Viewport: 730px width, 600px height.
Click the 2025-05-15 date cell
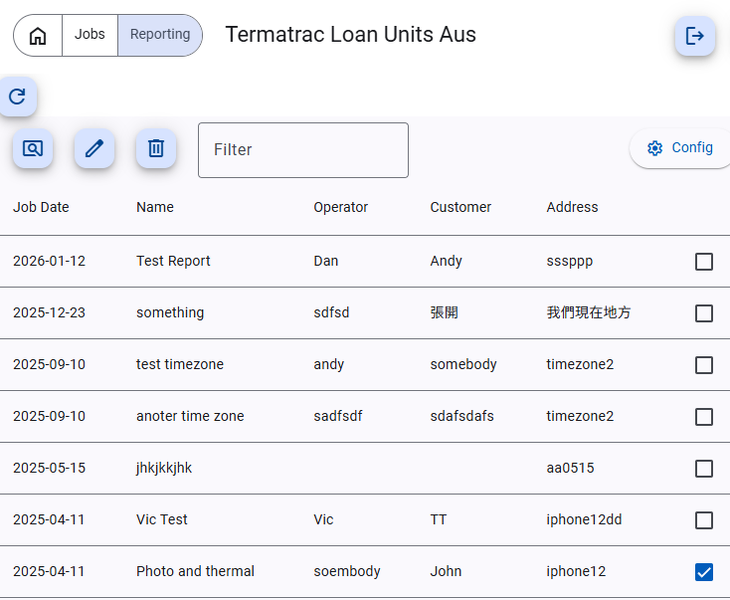[x=49, y=468]
